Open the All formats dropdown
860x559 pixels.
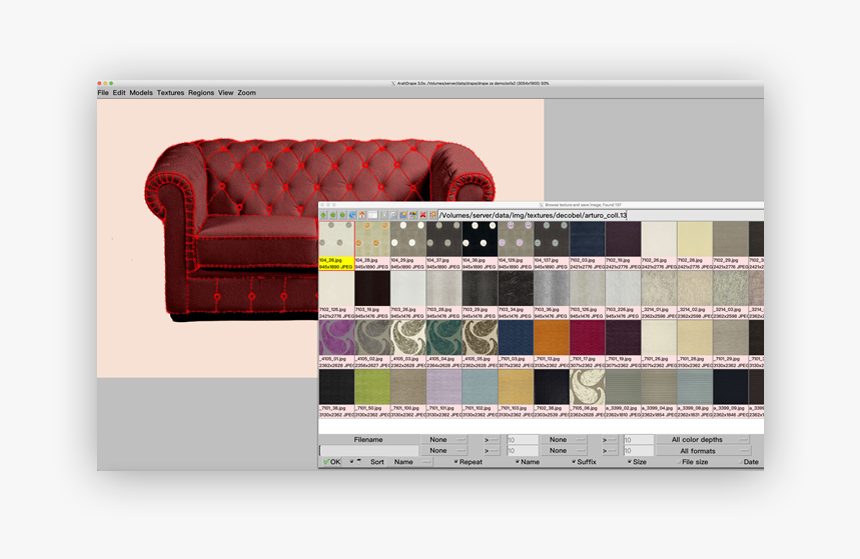pos(703,451)
